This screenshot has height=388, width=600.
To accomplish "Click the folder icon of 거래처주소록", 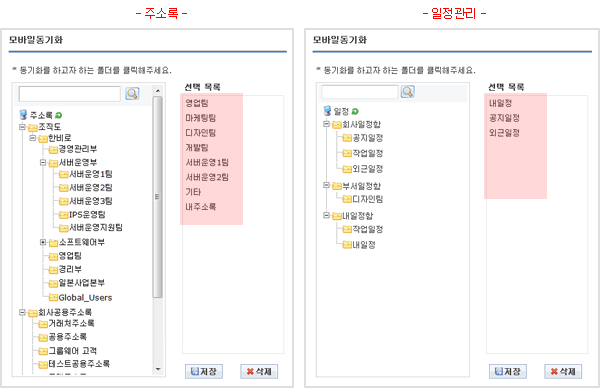I will [x=43, y=324].
